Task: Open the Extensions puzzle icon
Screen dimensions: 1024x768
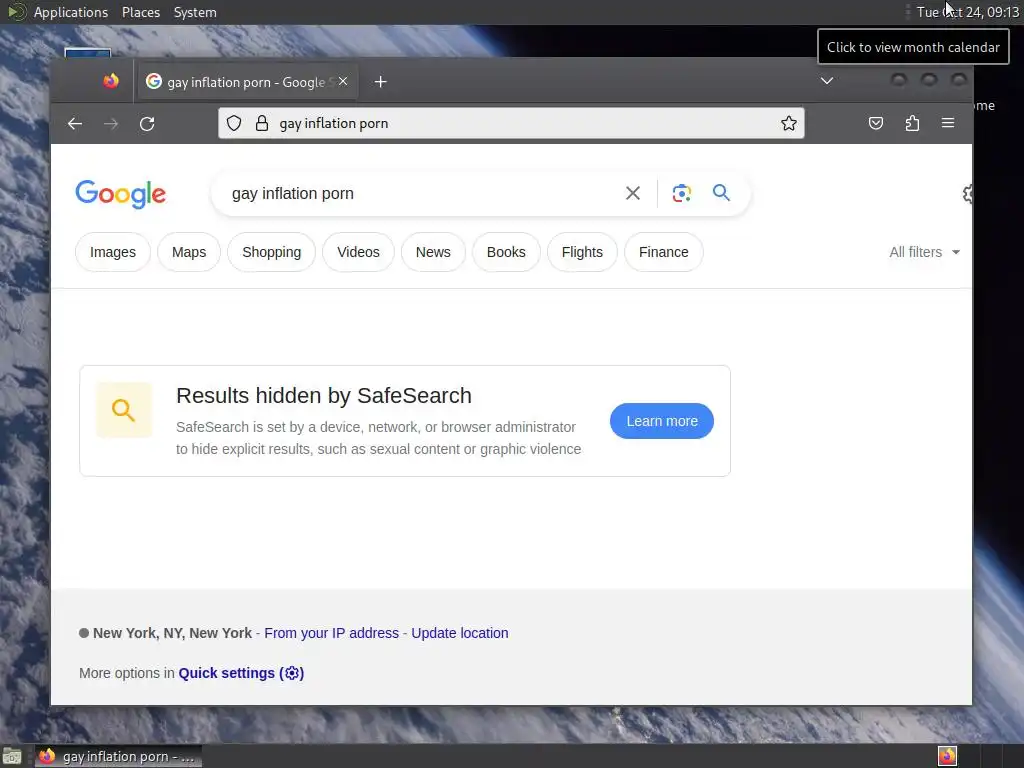Action: [912, 123]
